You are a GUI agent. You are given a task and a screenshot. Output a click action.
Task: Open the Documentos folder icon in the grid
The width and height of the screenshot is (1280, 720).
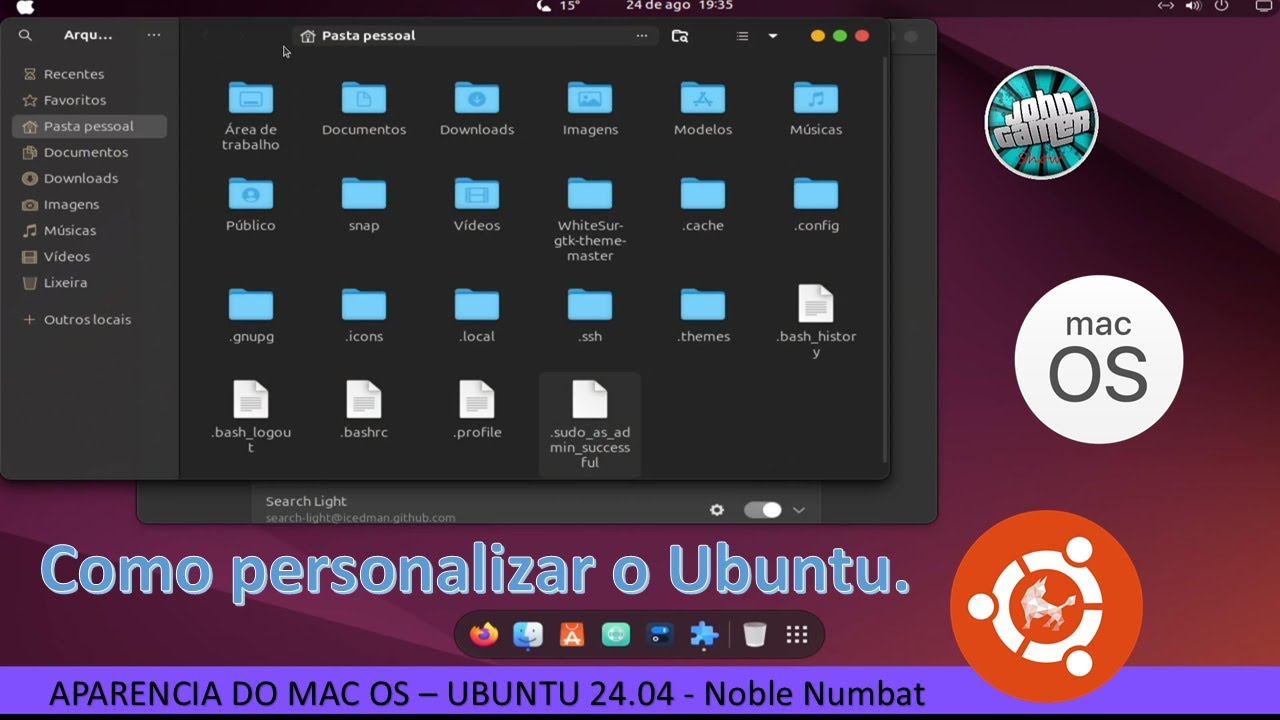(364, 108)
